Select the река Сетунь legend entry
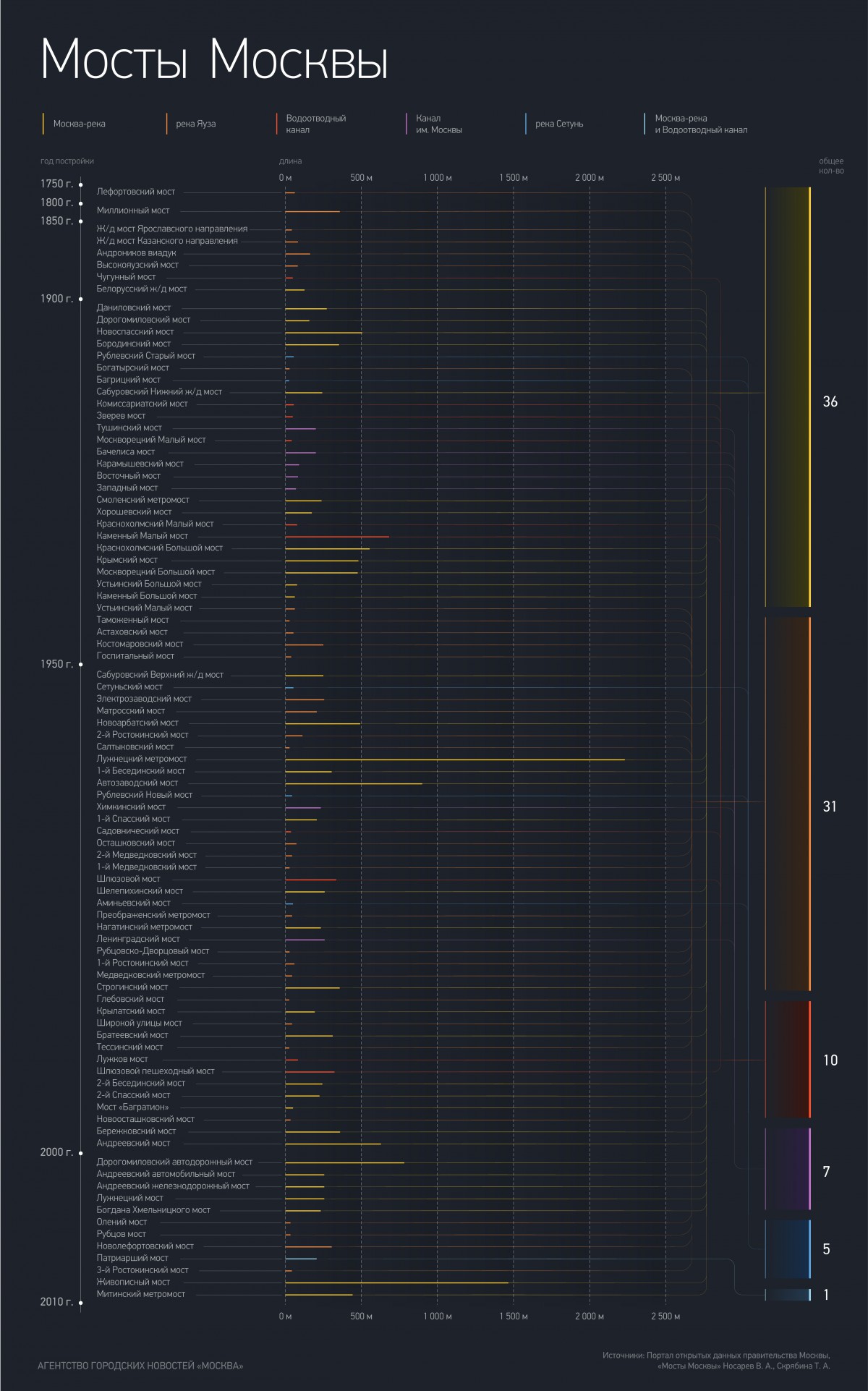The height and width of the screenshot is (1391, 868). click(558, 124)
